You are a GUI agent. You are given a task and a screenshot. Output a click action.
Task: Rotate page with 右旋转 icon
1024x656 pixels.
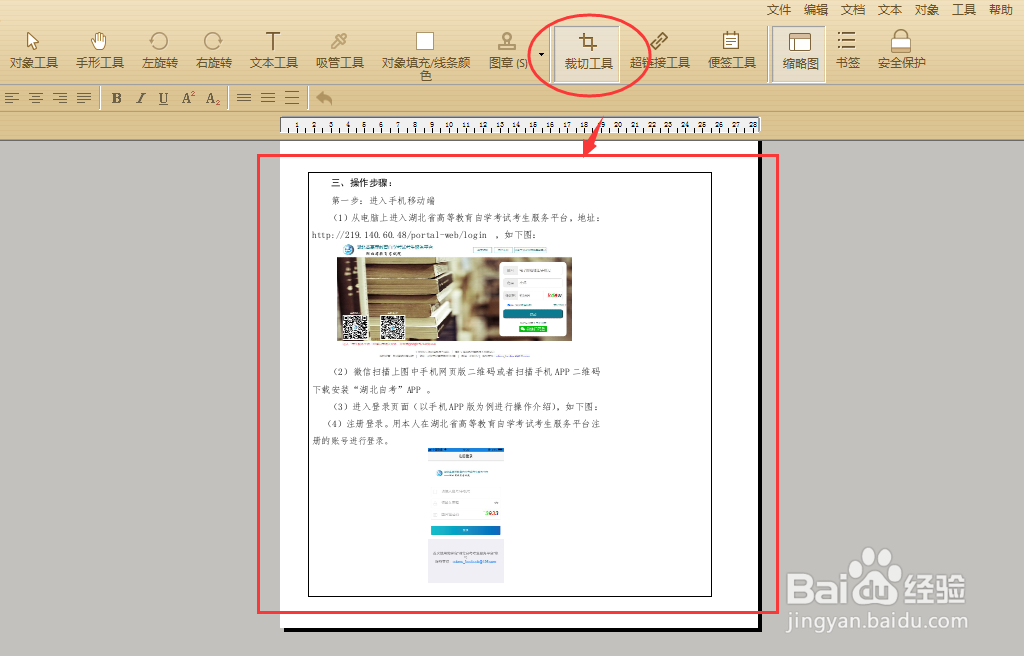(x=214, y=50)
